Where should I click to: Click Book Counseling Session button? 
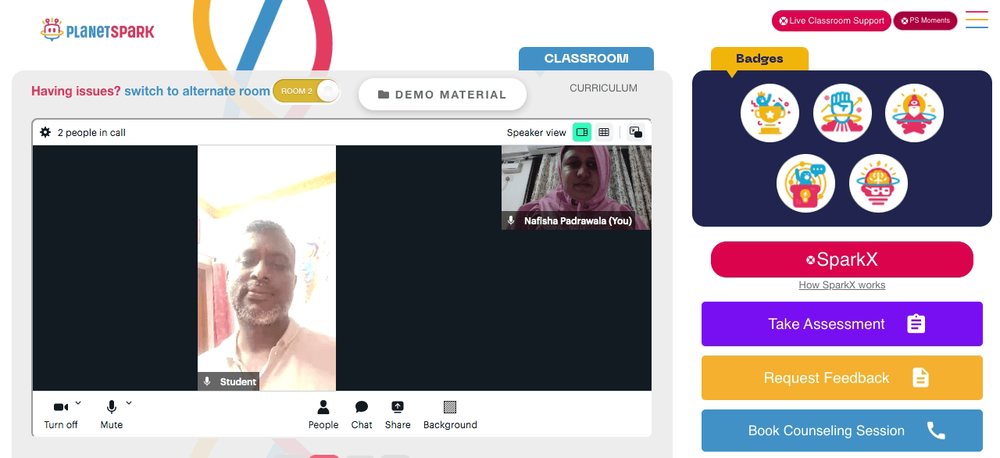click(x=842, y=431)
